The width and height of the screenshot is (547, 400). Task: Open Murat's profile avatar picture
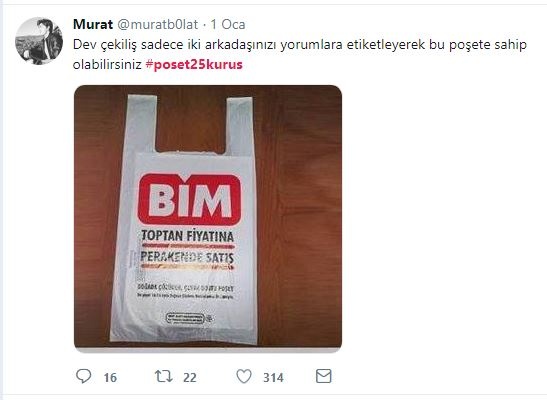point(39,41)
